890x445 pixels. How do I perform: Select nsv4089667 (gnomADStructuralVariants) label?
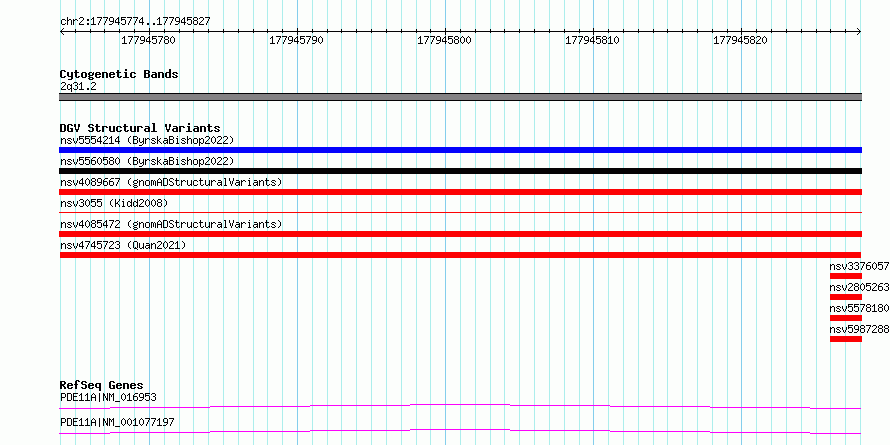tap(171, 182)
